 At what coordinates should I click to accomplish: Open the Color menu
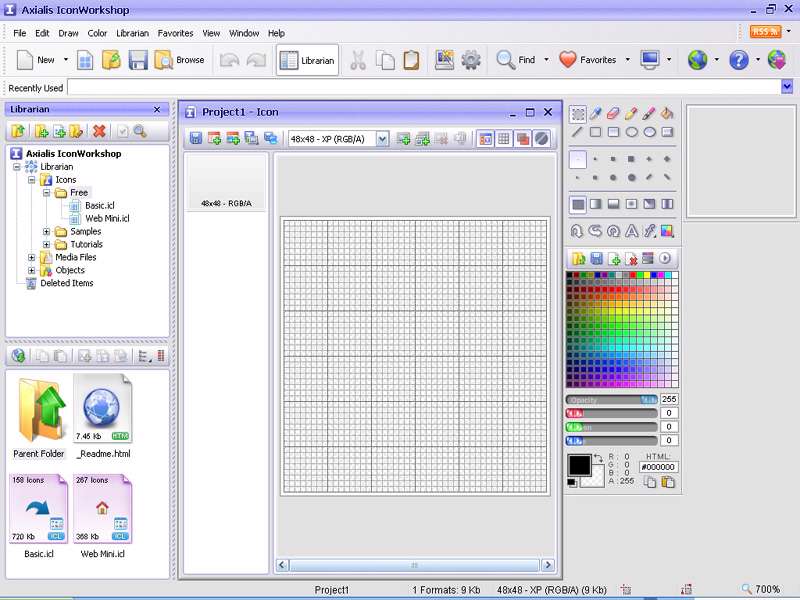click(x=97, y=33)
